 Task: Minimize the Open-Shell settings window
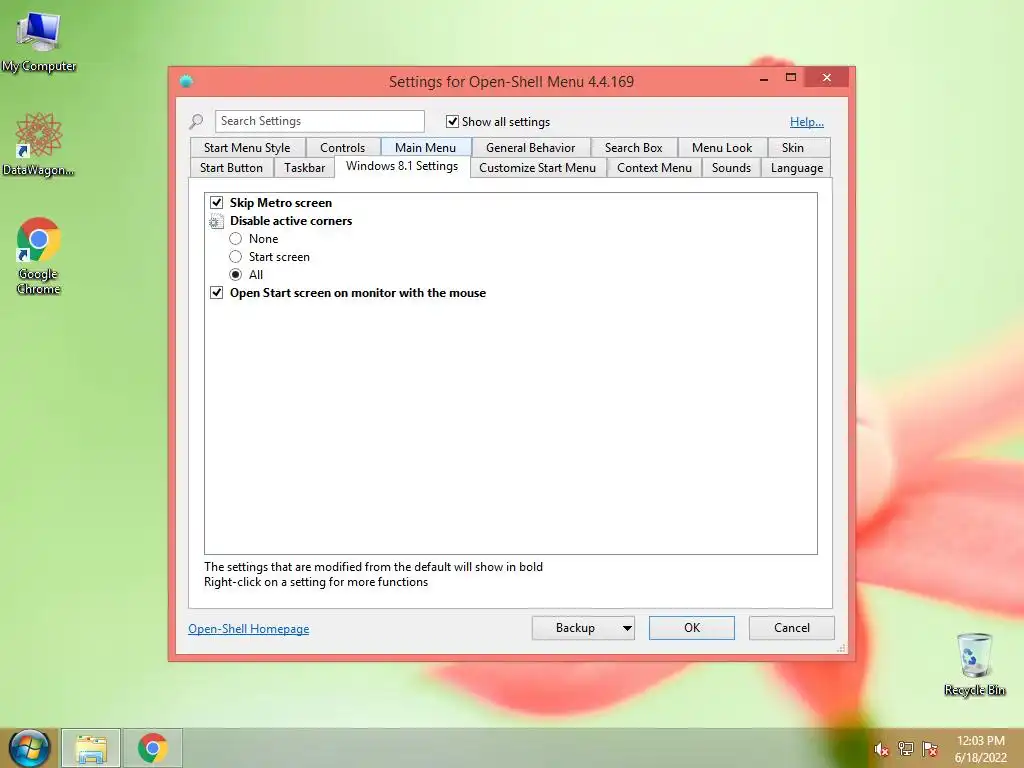(763, 78)
